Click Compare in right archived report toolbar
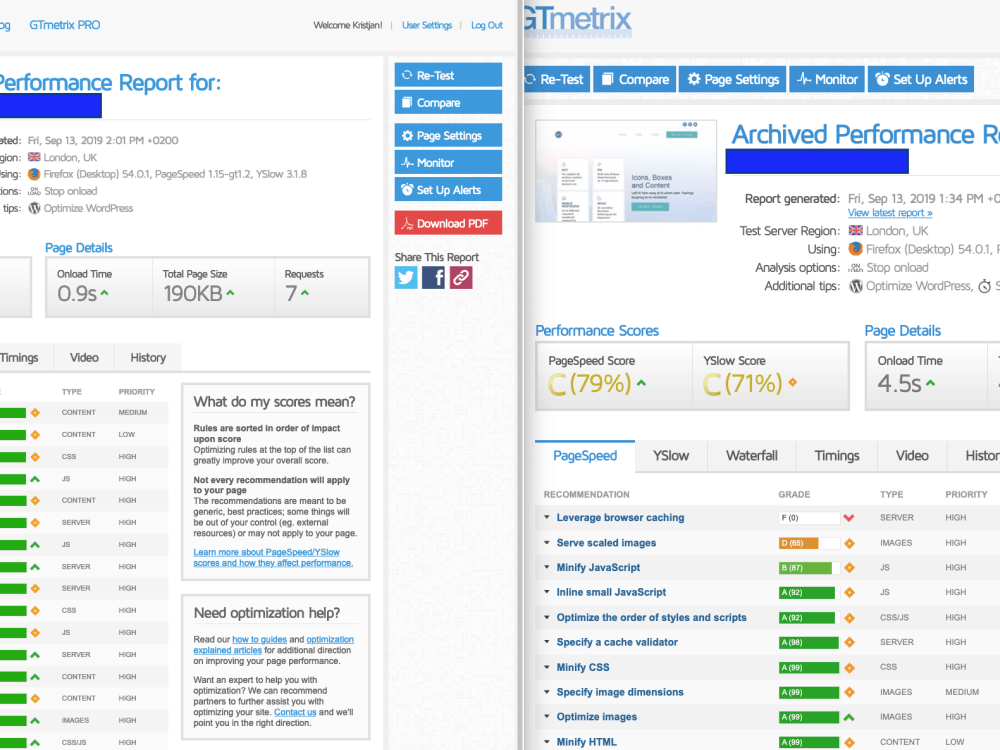The width and height of the screenshot is (1000, 750). point(635,79)
